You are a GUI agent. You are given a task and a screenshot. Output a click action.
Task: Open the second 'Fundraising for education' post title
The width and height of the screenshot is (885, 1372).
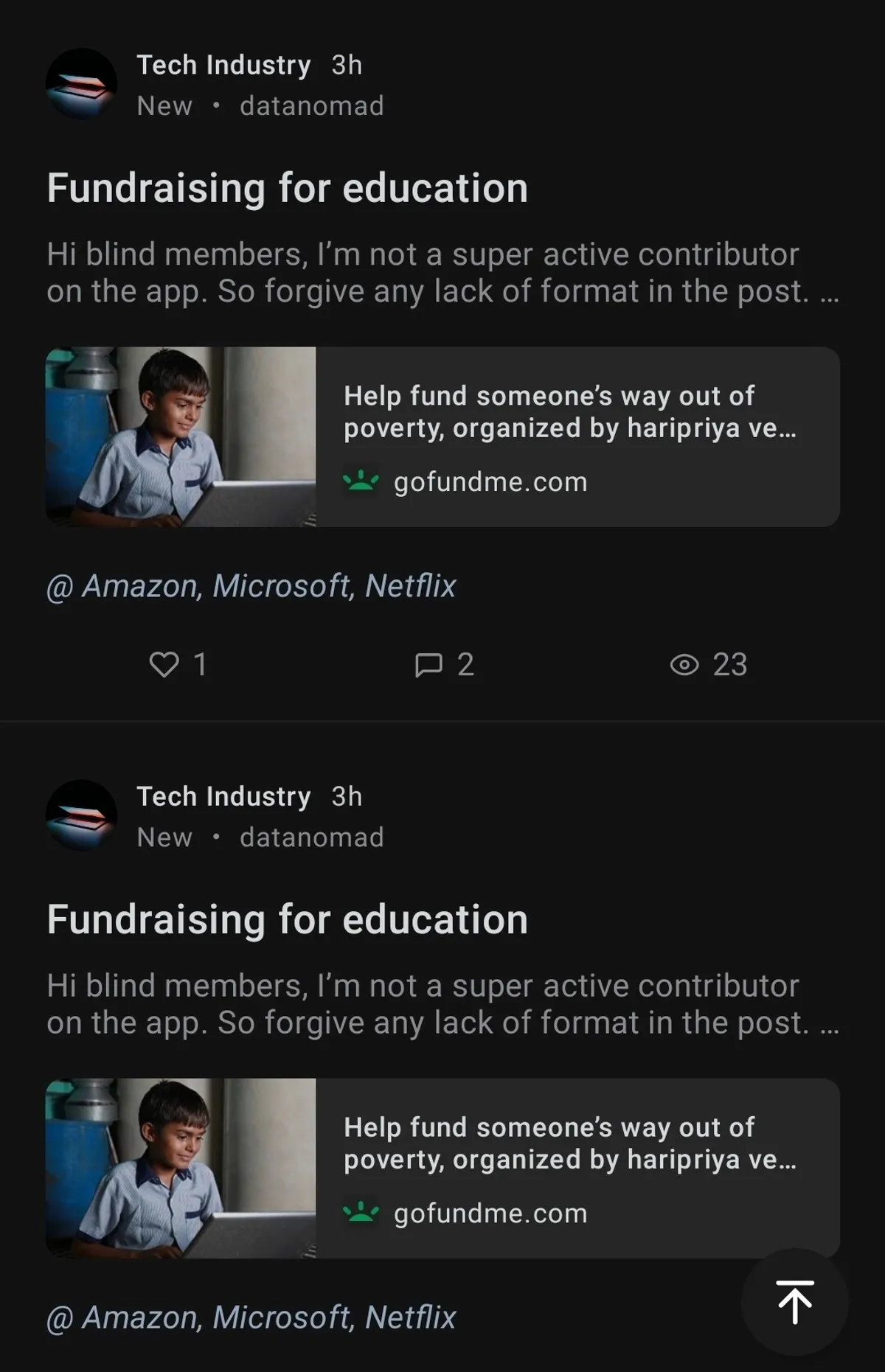point(287,919)
